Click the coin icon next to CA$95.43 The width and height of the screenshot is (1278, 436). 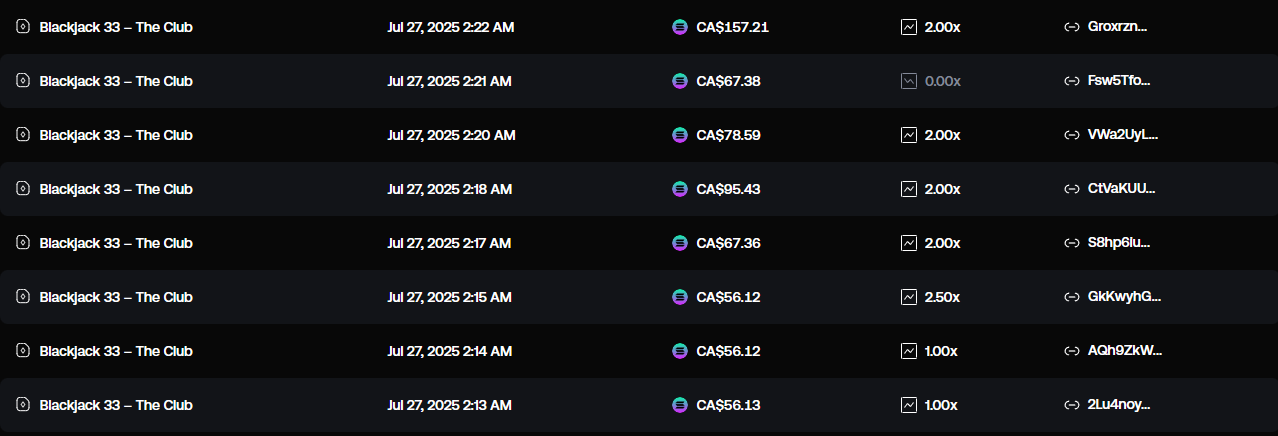(680, 189)
